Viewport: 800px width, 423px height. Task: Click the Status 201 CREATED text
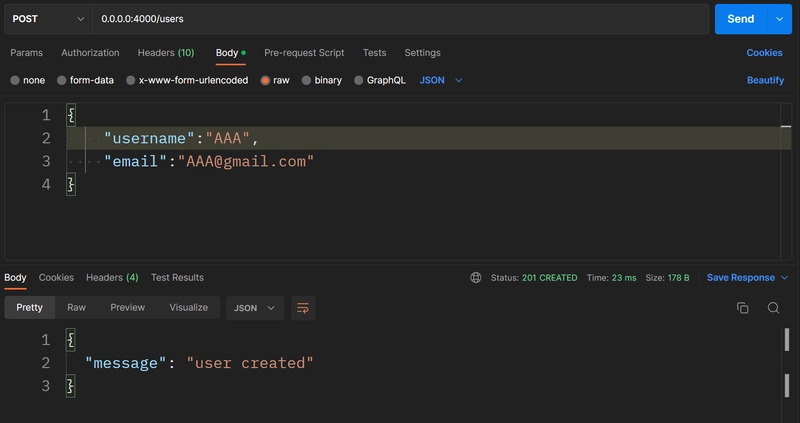(534, 278)
